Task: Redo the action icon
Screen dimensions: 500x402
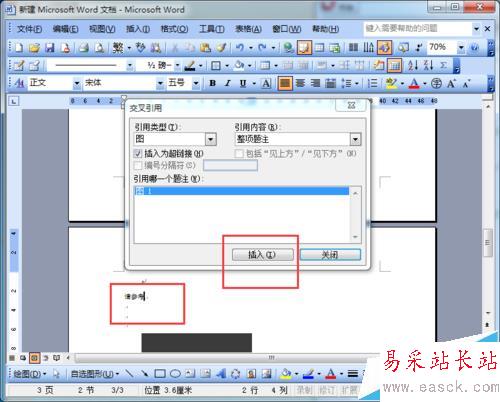Action: pos(262,48)
